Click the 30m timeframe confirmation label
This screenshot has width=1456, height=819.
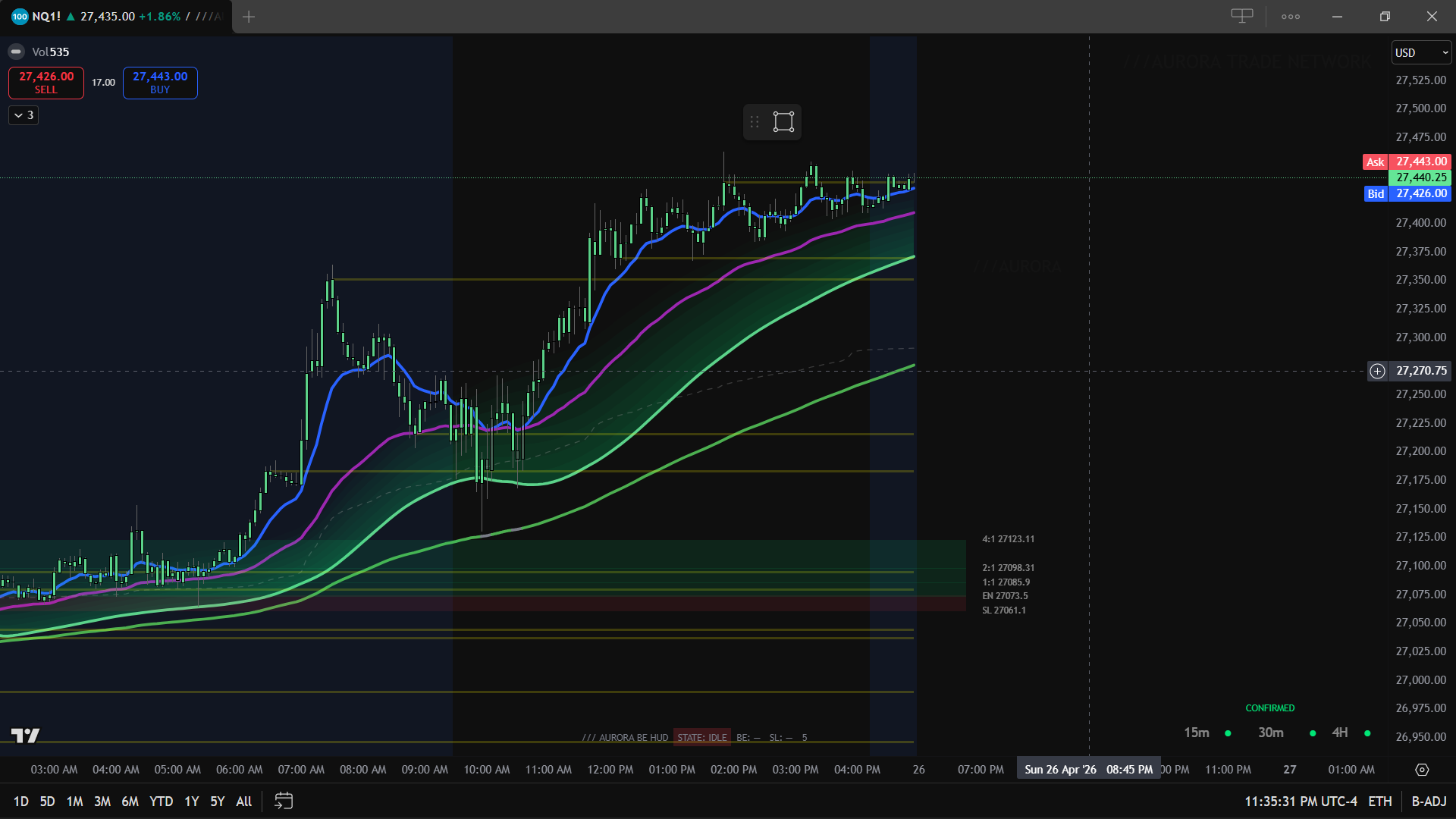(x=1271, y=733)
